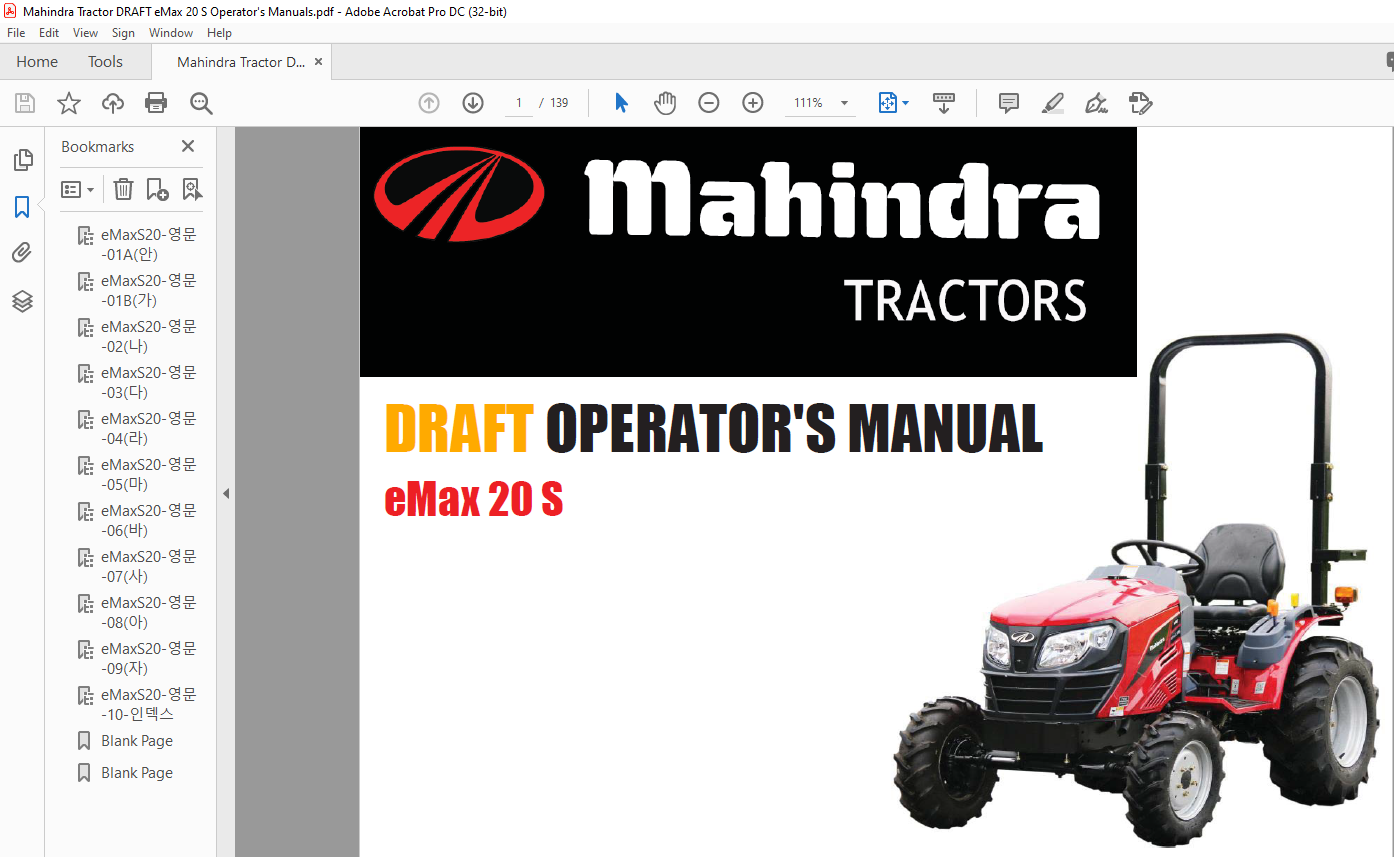1394x857 pixels.
Task: Open the Sign menu
Action: coord(123,33)
